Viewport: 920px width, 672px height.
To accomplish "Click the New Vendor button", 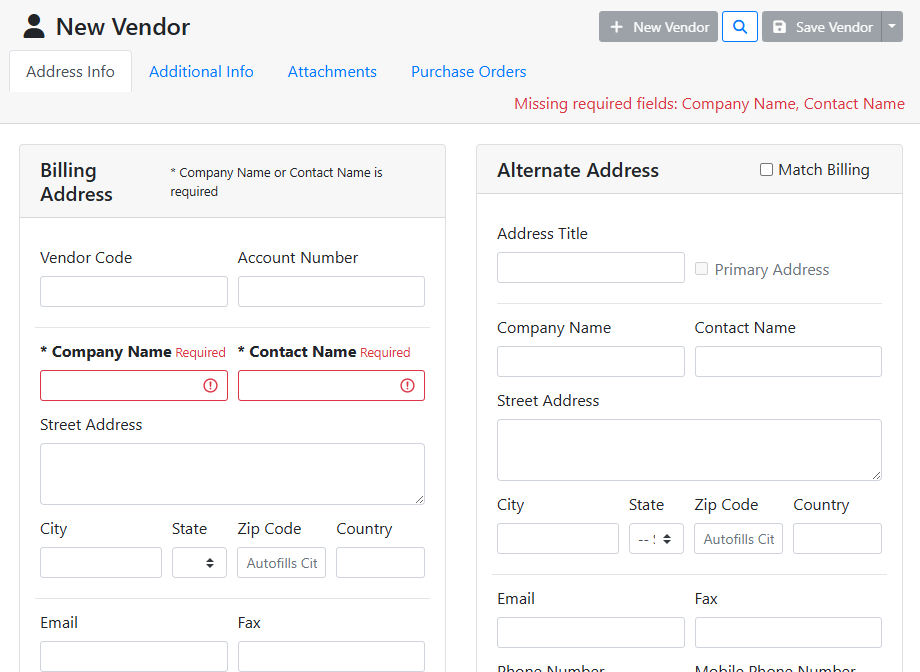I will 658,27.
